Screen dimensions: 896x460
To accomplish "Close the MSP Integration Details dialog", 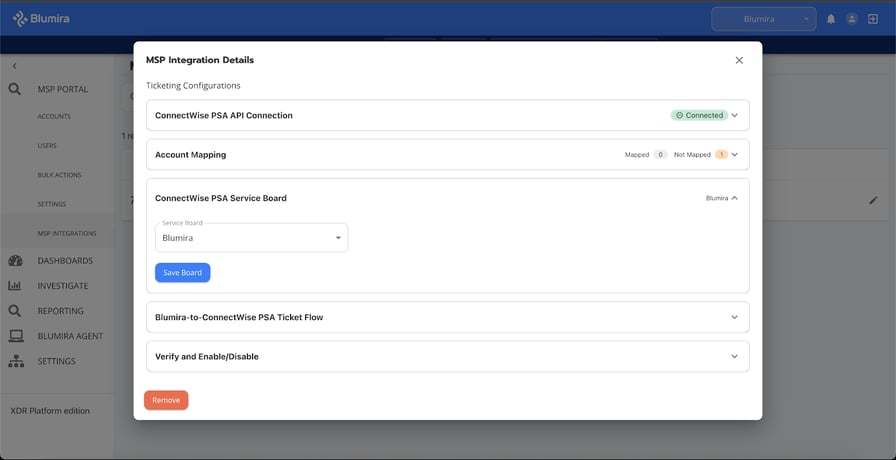I will click(x=739, y=60).
